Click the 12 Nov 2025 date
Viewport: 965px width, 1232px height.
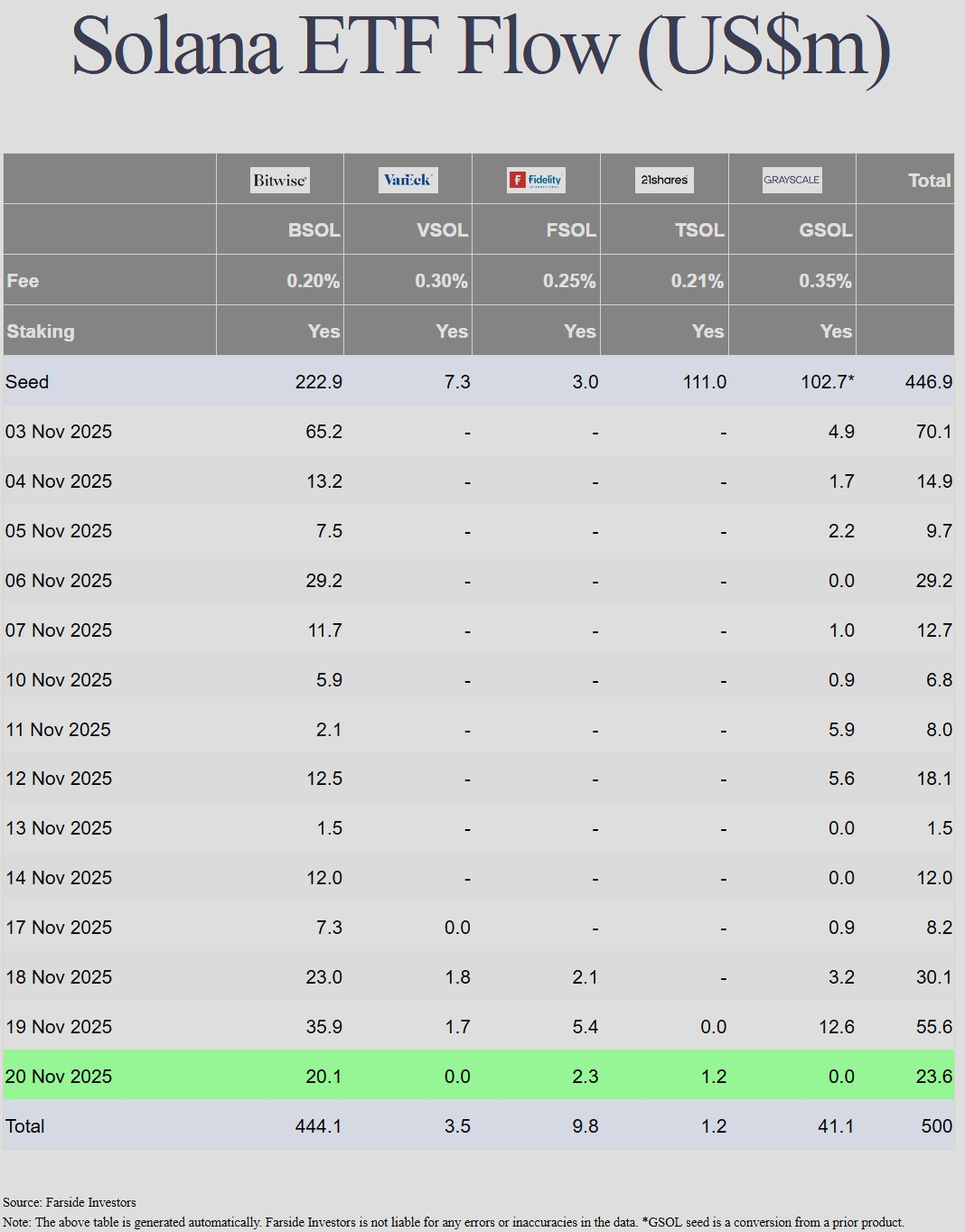tap(59, 779)
